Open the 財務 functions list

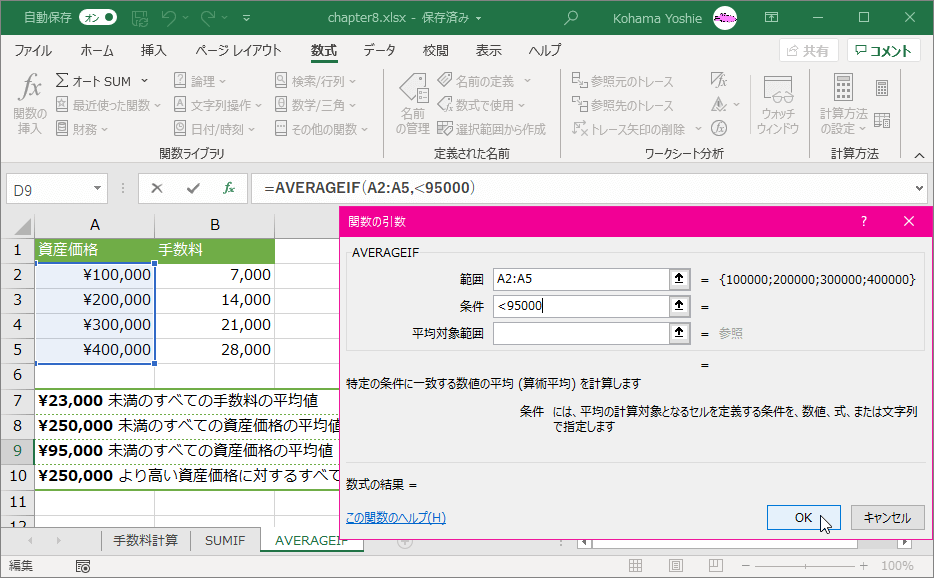[82, 129]
